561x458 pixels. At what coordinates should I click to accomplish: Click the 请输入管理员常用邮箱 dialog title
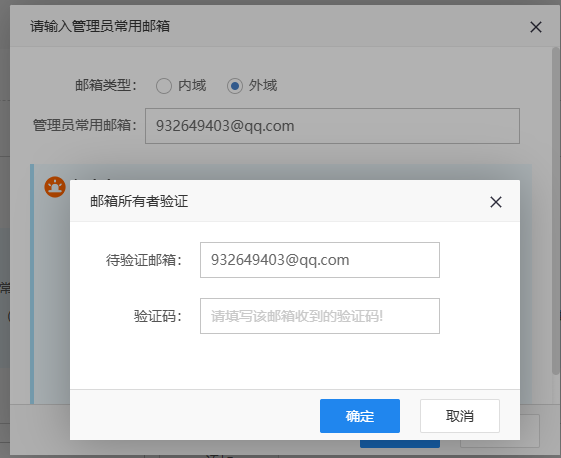click(x=100, y=26)
